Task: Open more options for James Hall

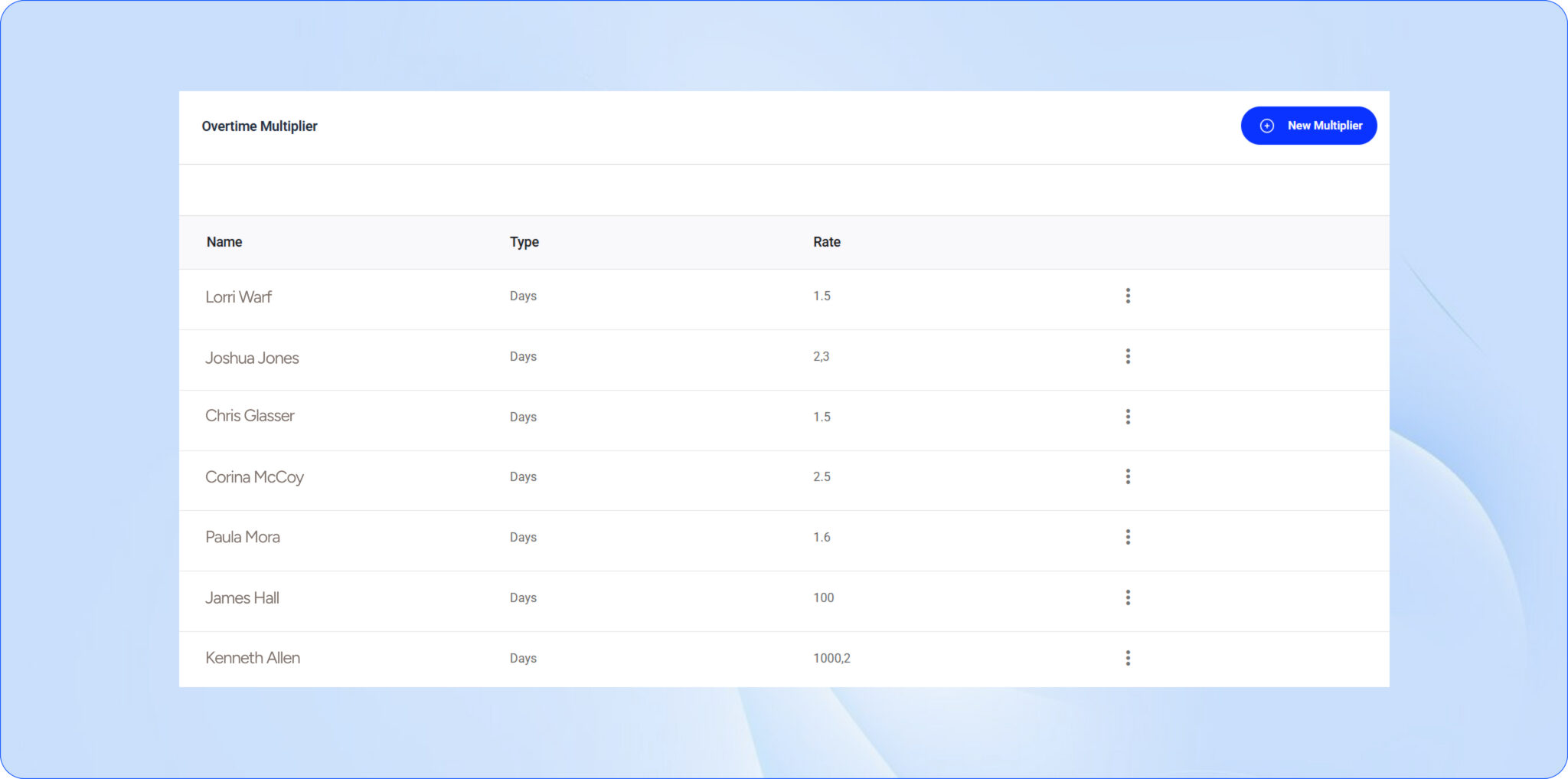Action: pos(1128,597)
